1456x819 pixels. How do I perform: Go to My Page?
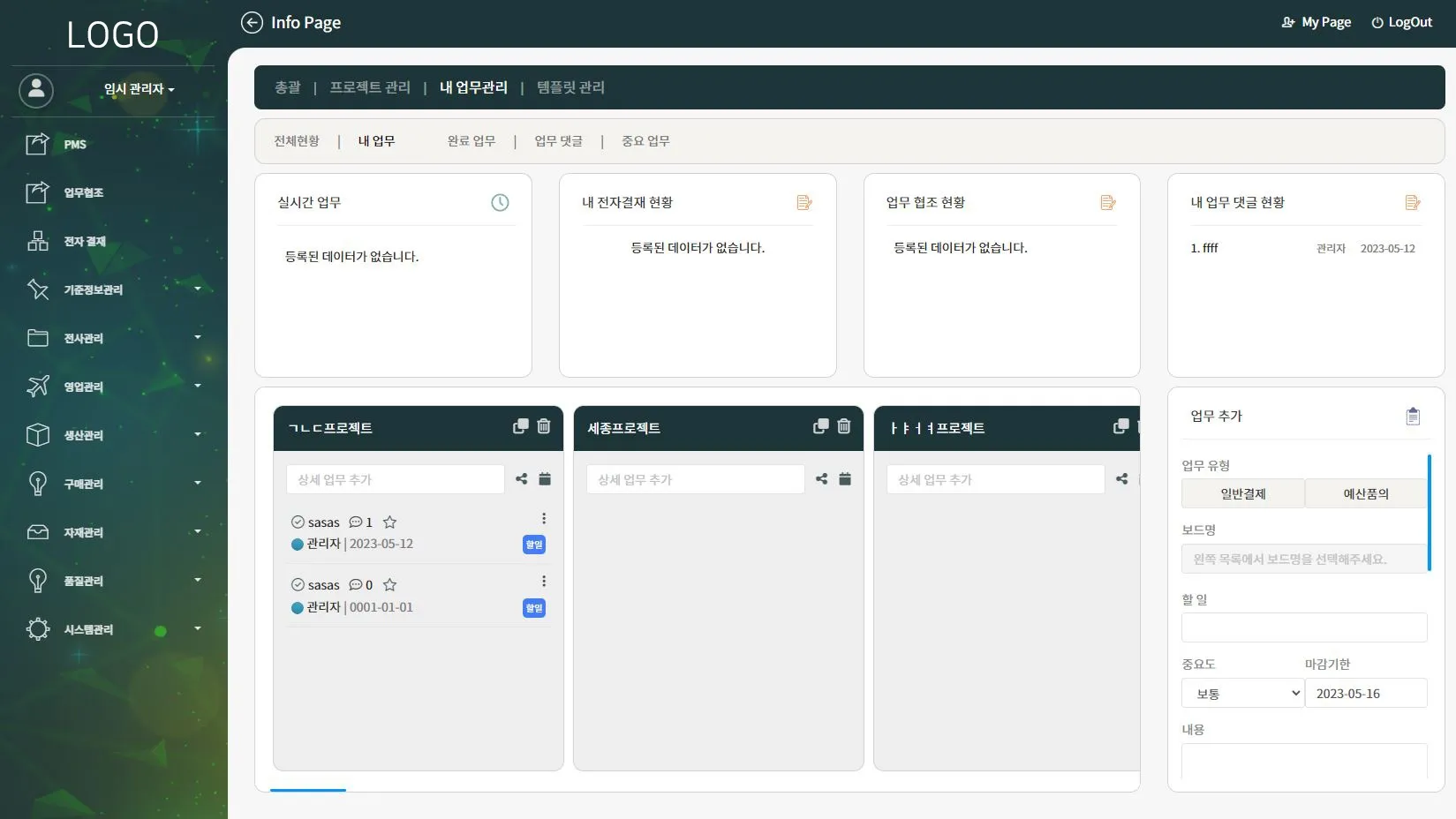click(x=1316, y=22)
